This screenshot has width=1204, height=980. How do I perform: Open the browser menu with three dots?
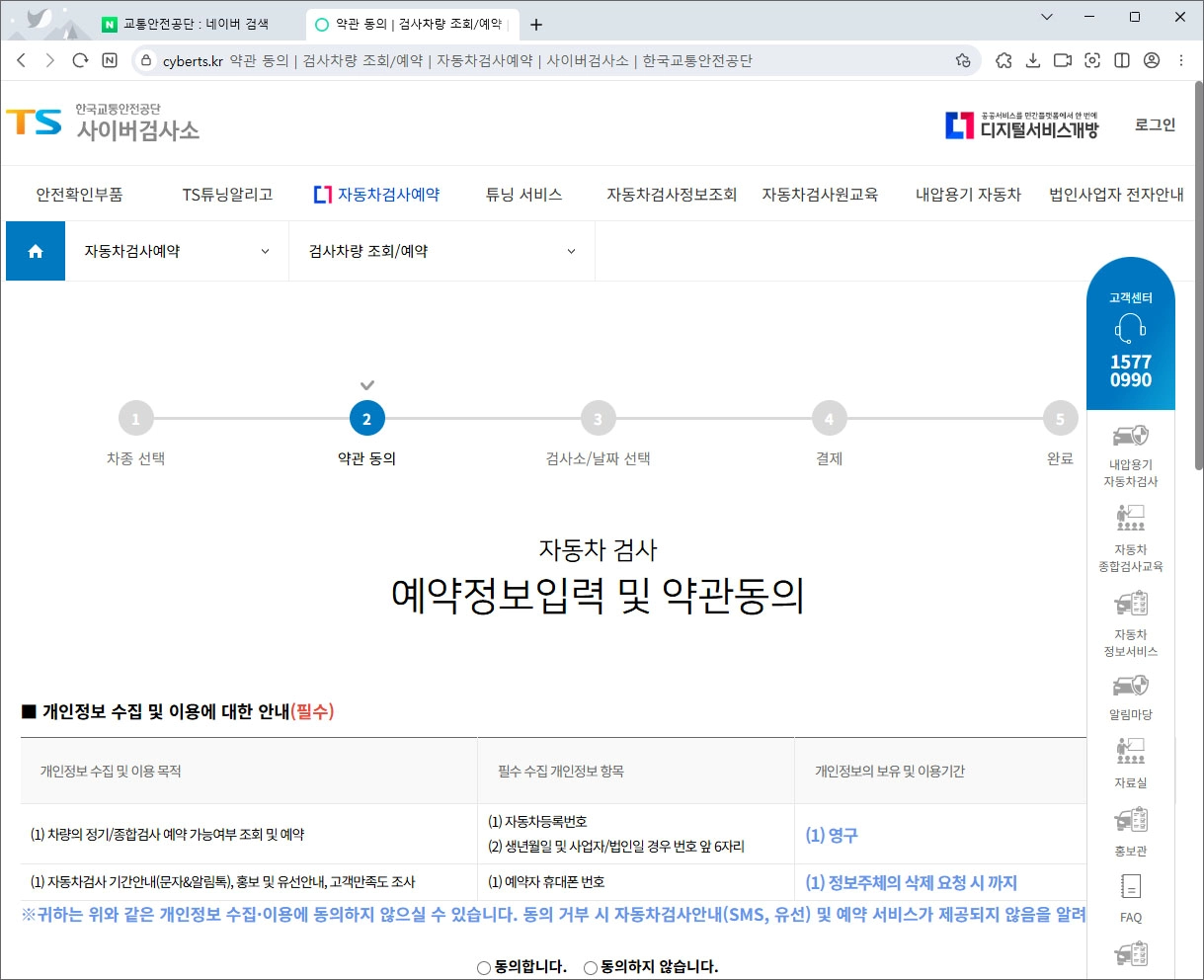[1181, 60]
